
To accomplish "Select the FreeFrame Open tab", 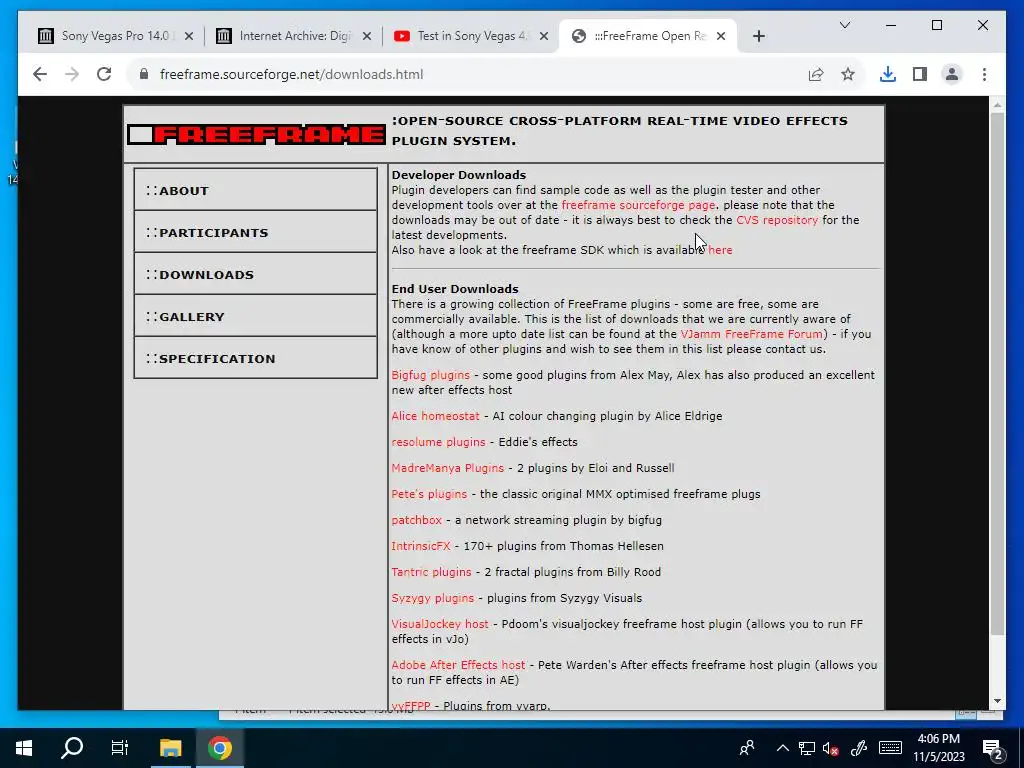I will coord(648,36).
